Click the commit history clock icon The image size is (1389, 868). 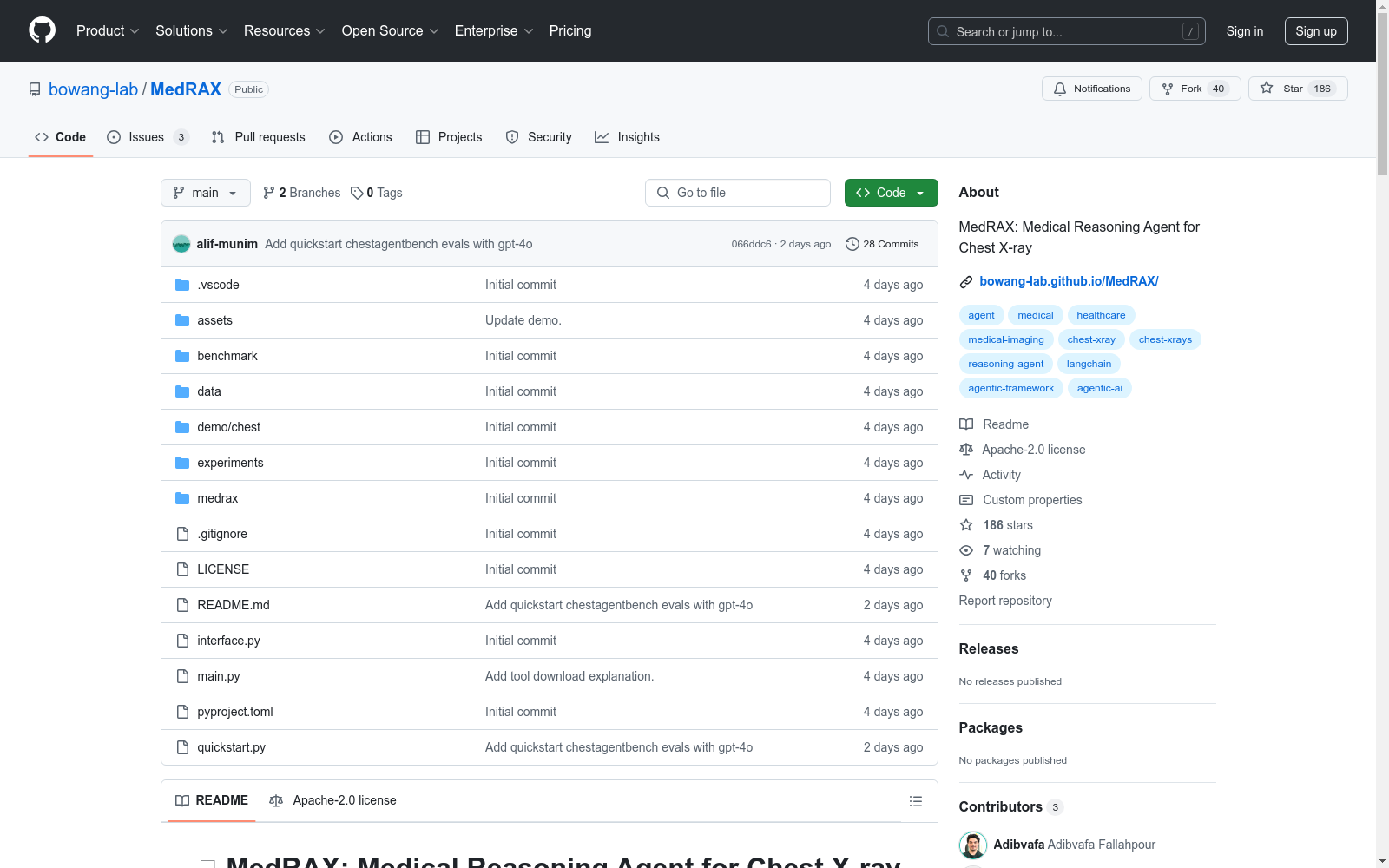852,244
